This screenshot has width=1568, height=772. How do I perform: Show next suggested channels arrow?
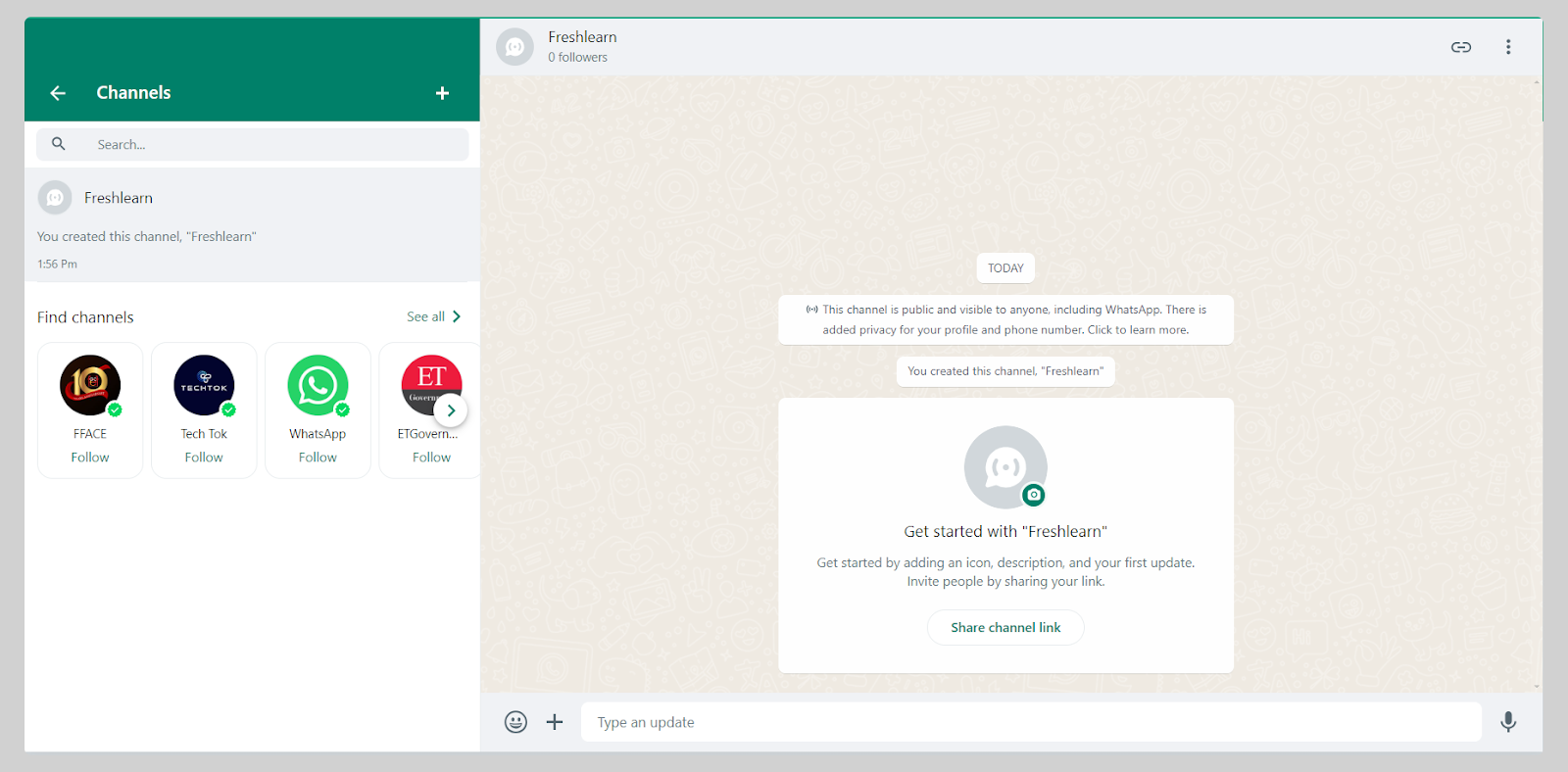click(451, 410)
